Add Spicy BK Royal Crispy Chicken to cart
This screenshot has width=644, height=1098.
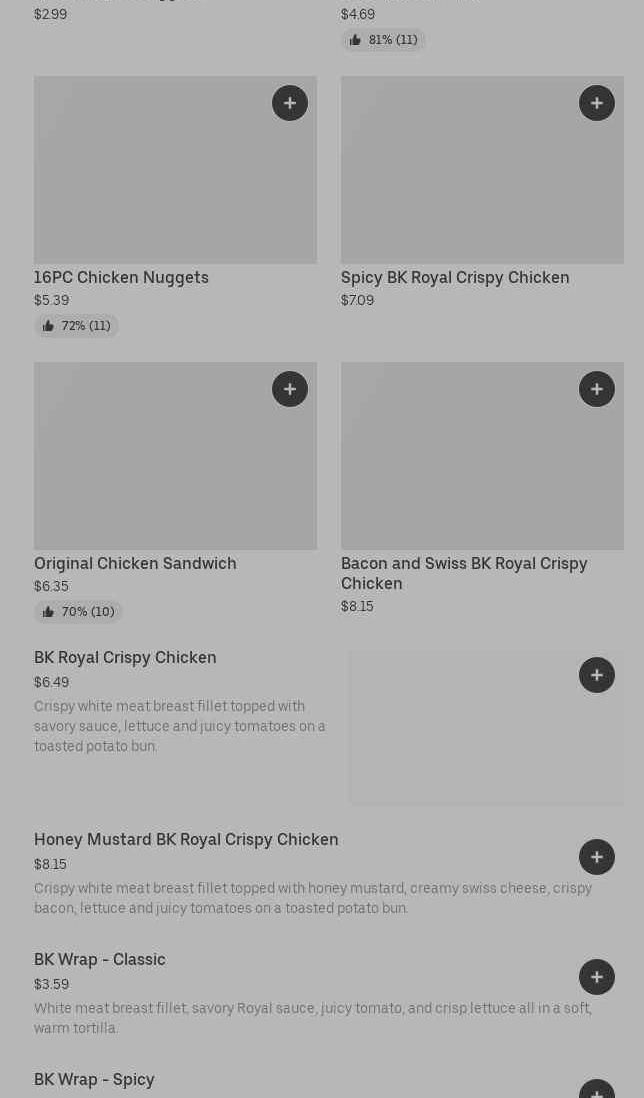[x=597, y=103]
